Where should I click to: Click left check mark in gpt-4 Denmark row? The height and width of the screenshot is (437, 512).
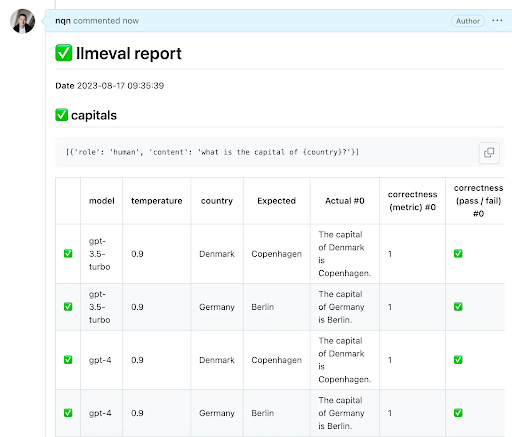[68, 360]
